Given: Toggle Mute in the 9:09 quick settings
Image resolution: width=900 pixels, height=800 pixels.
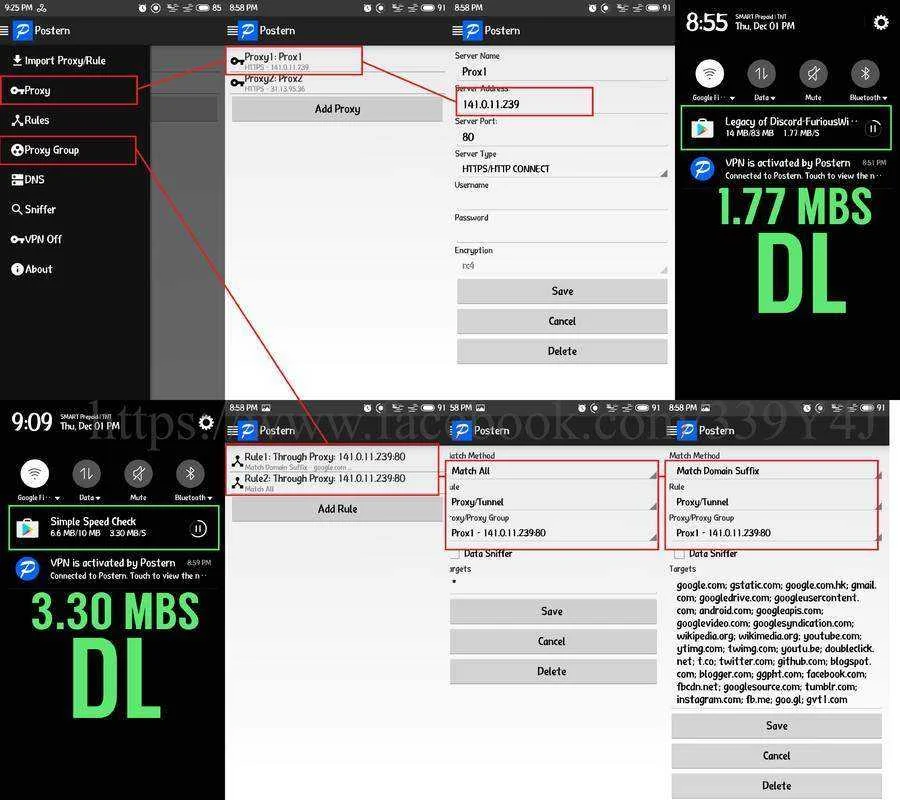Looking at the screenshot, I should click(138, 473).
